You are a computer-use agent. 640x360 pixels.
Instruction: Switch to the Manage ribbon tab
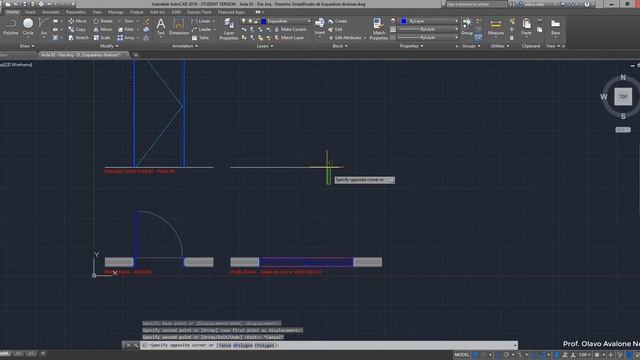[116, 12]
